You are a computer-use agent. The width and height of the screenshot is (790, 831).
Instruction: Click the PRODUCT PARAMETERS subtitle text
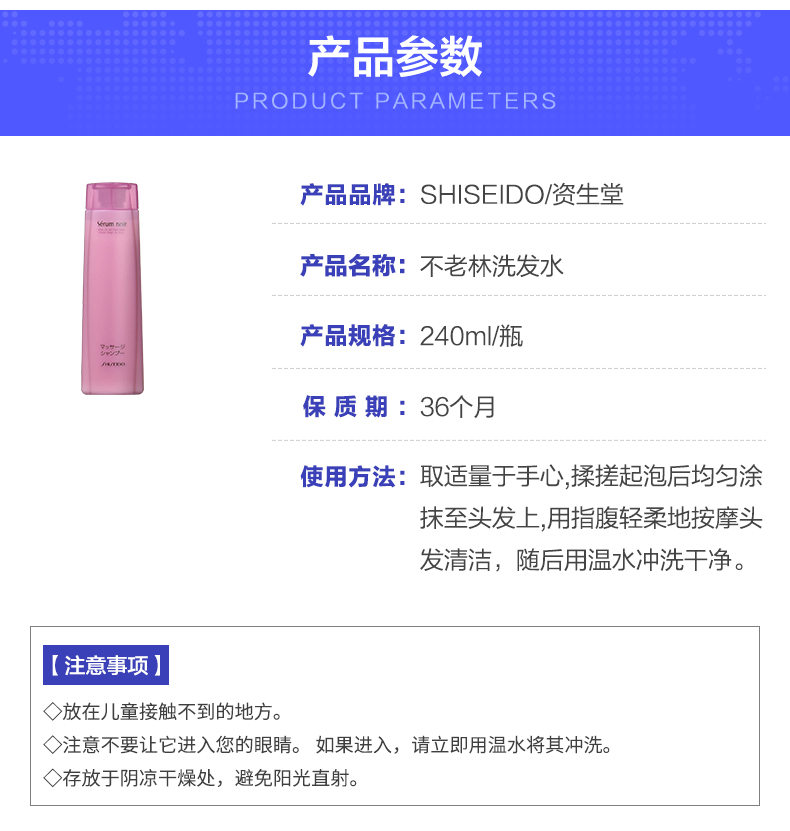click(395, 101)
